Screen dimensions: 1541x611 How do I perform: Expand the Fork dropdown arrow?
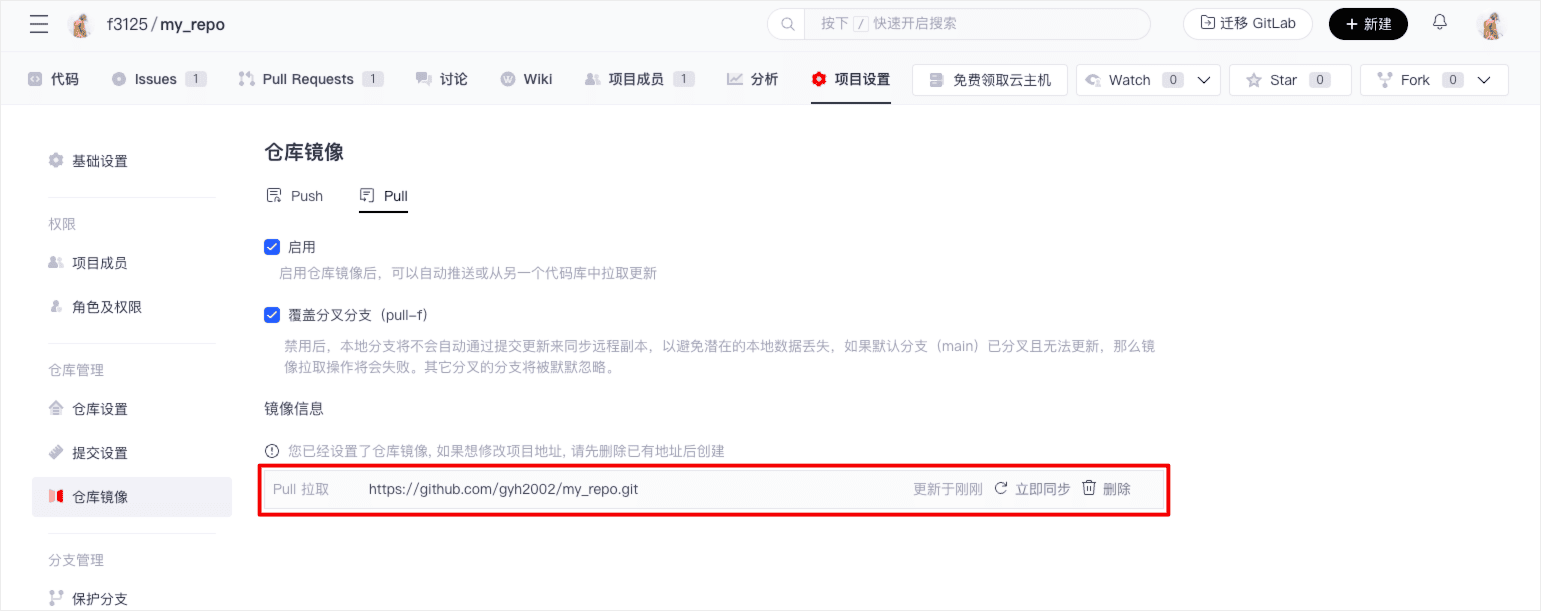[x=1484, y=80]
